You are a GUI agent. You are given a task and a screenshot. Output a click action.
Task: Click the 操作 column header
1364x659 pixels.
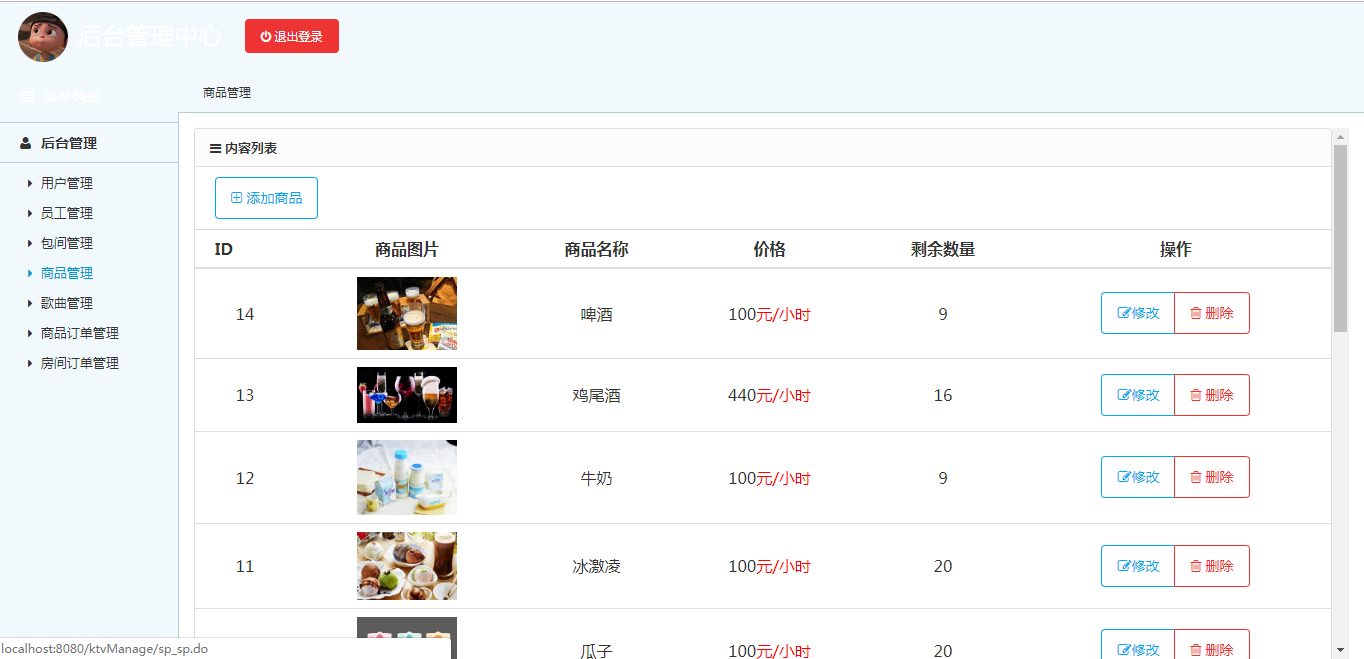[x=1176, y=249]
